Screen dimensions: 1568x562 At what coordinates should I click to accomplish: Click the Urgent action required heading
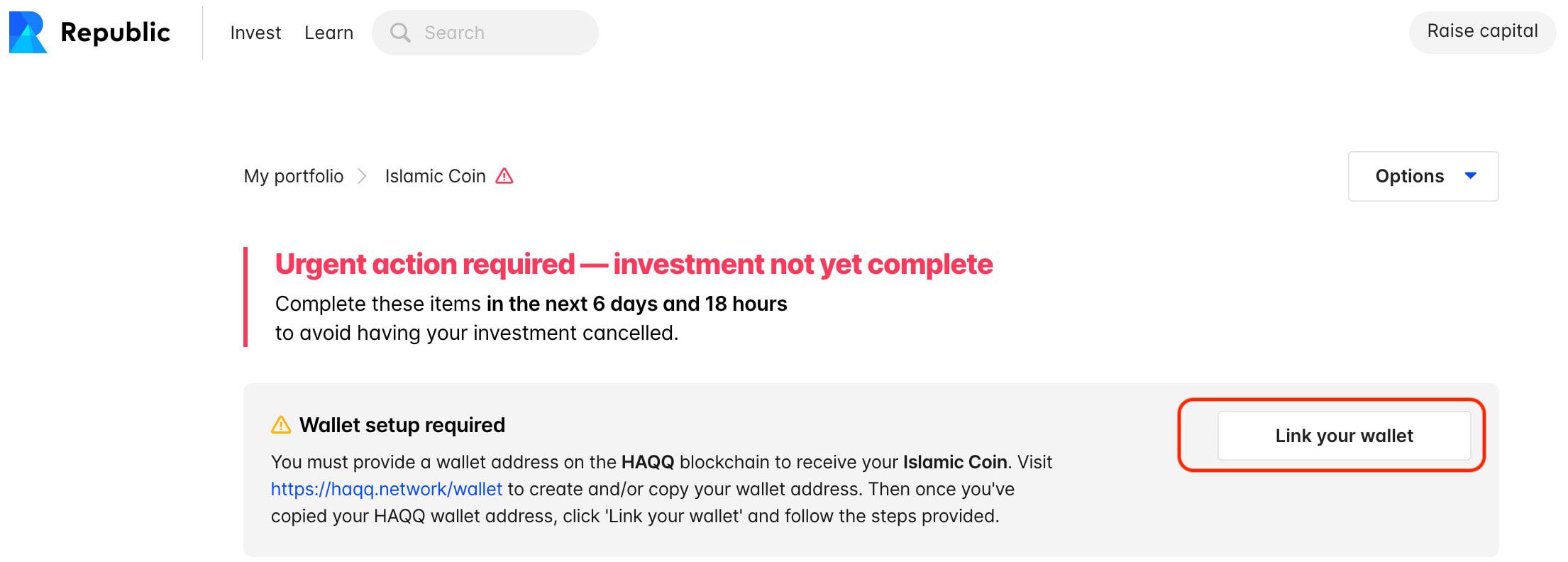tap(634, 264)
